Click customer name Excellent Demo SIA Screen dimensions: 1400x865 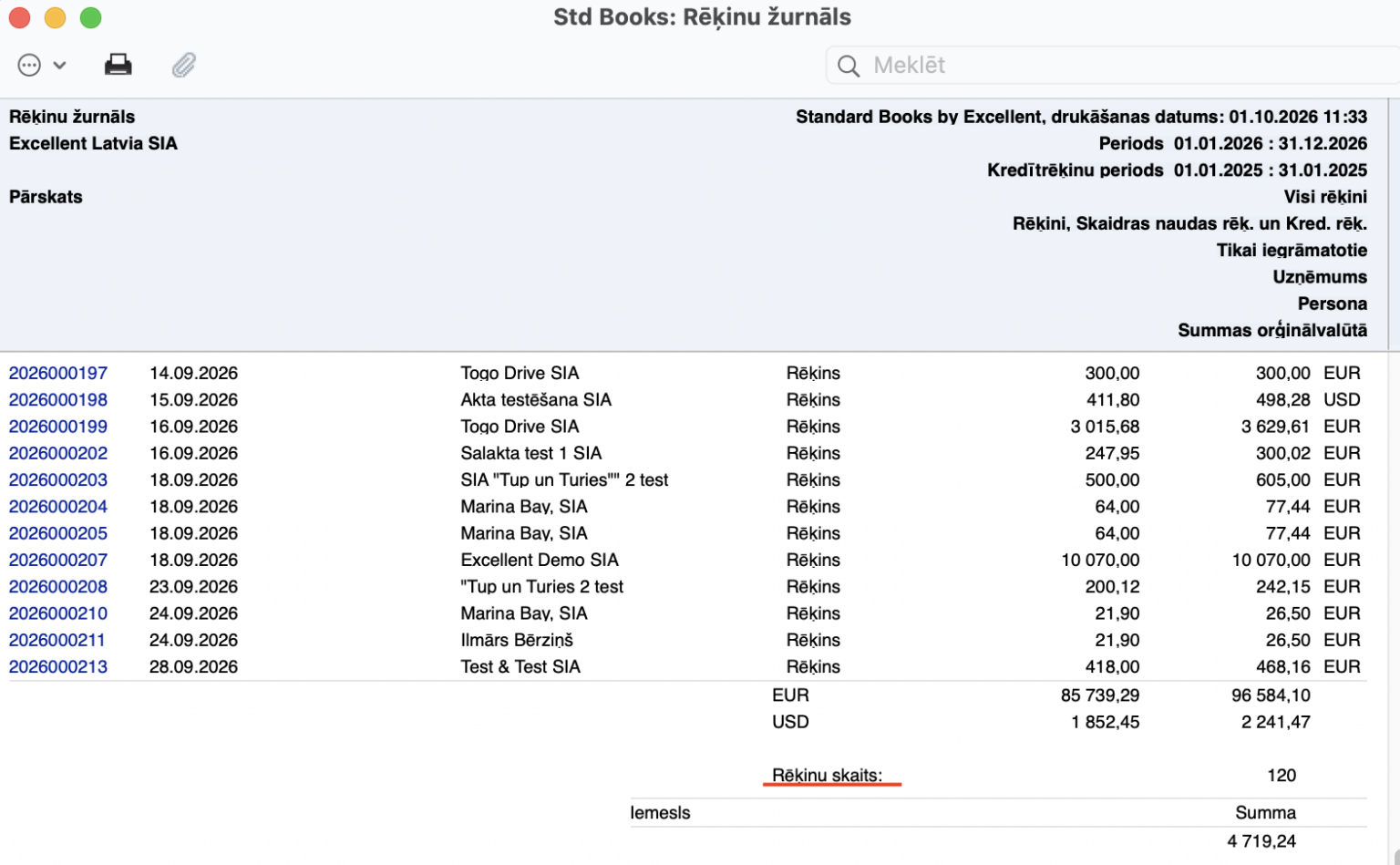tap(540, 560)
